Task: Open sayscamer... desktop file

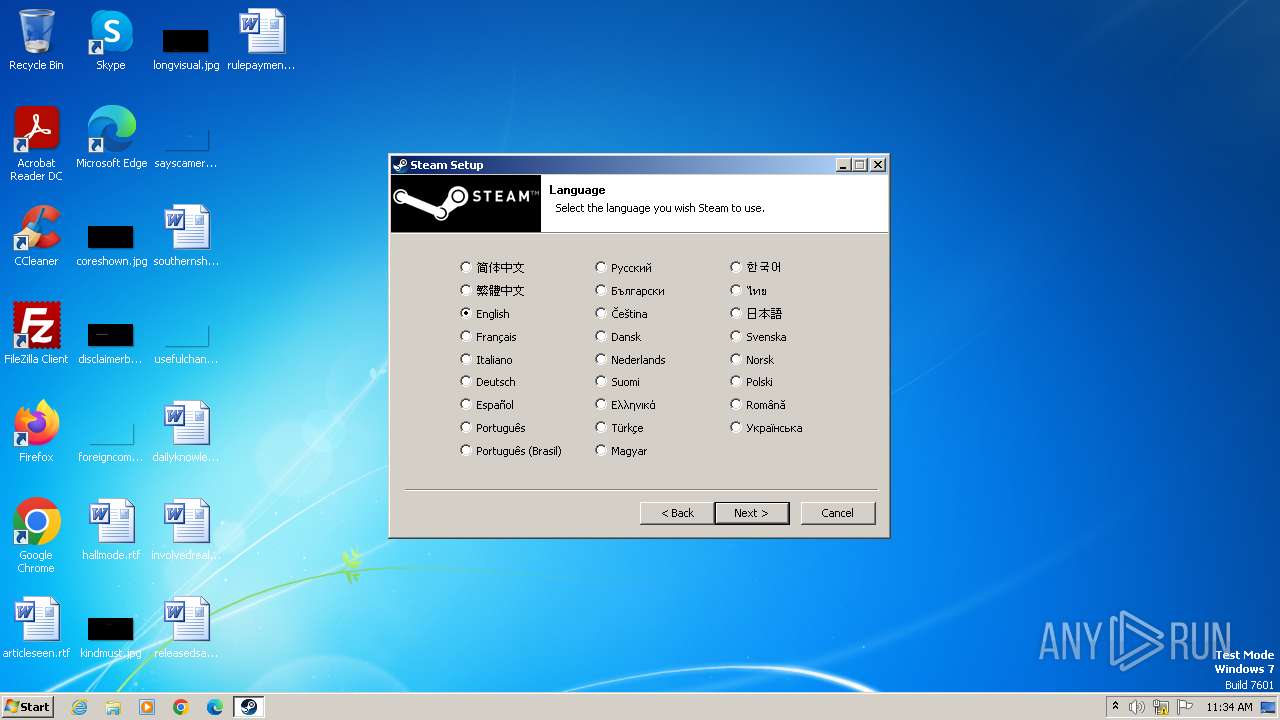Action: (186, 146)
